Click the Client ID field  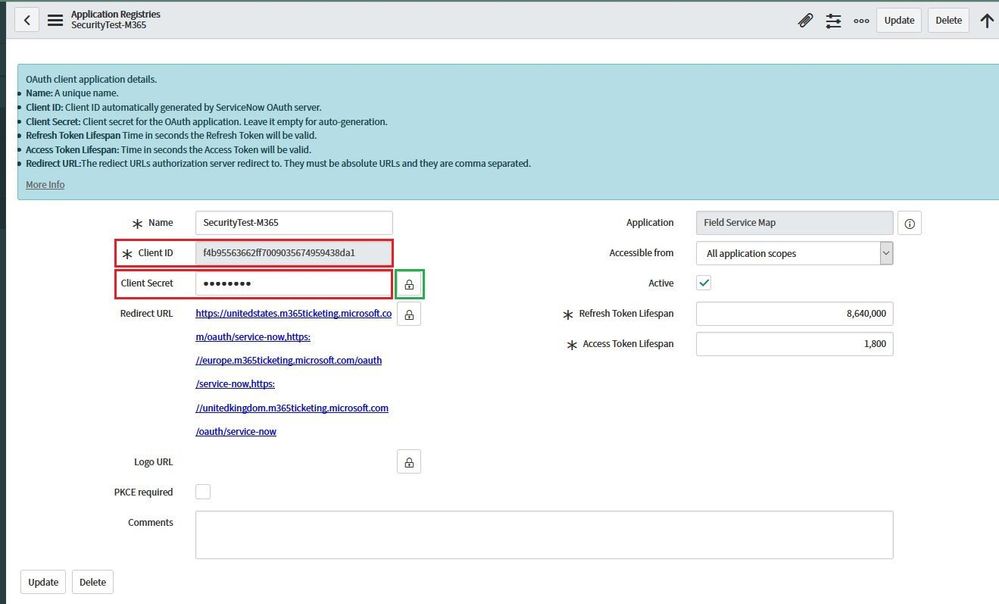pos(294,252)
